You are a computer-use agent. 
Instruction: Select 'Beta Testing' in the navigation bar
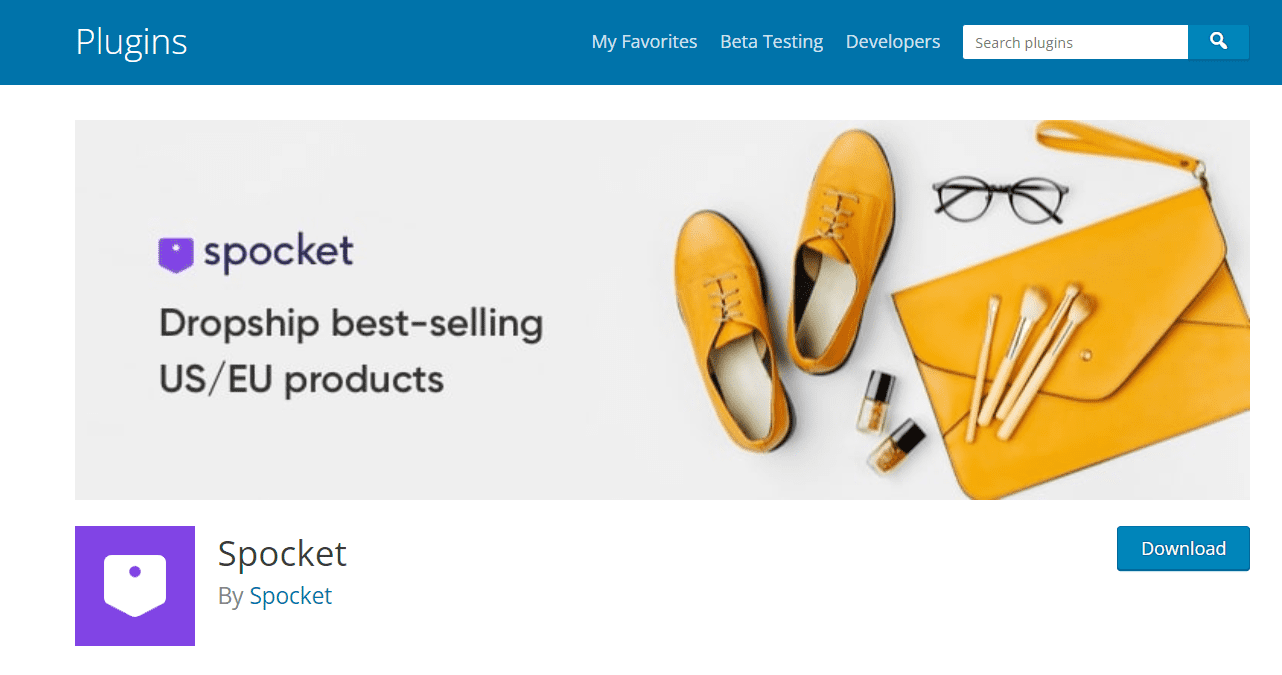tap(771, 41)
